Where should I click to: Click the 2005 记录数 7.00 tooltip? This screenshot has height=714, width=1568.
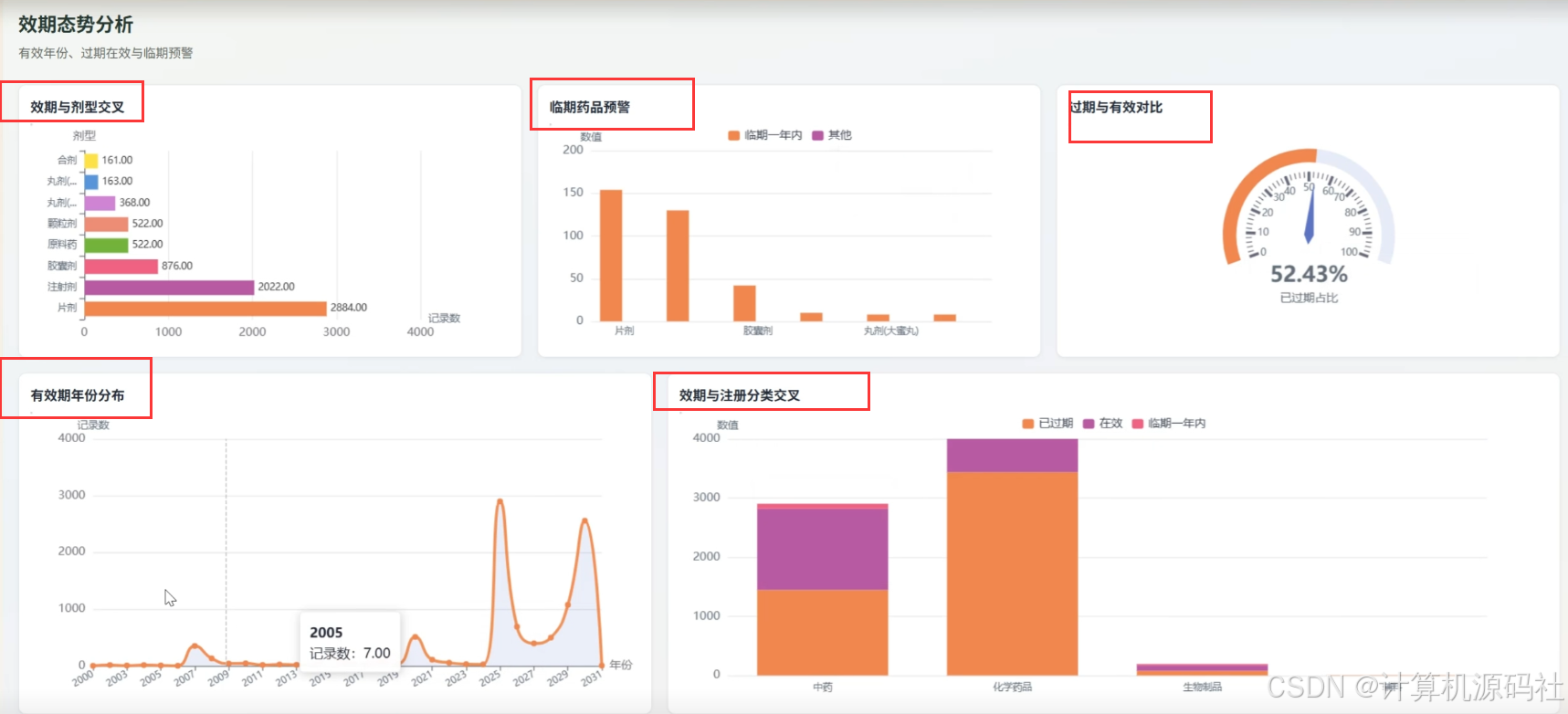(x=350, y=643)
